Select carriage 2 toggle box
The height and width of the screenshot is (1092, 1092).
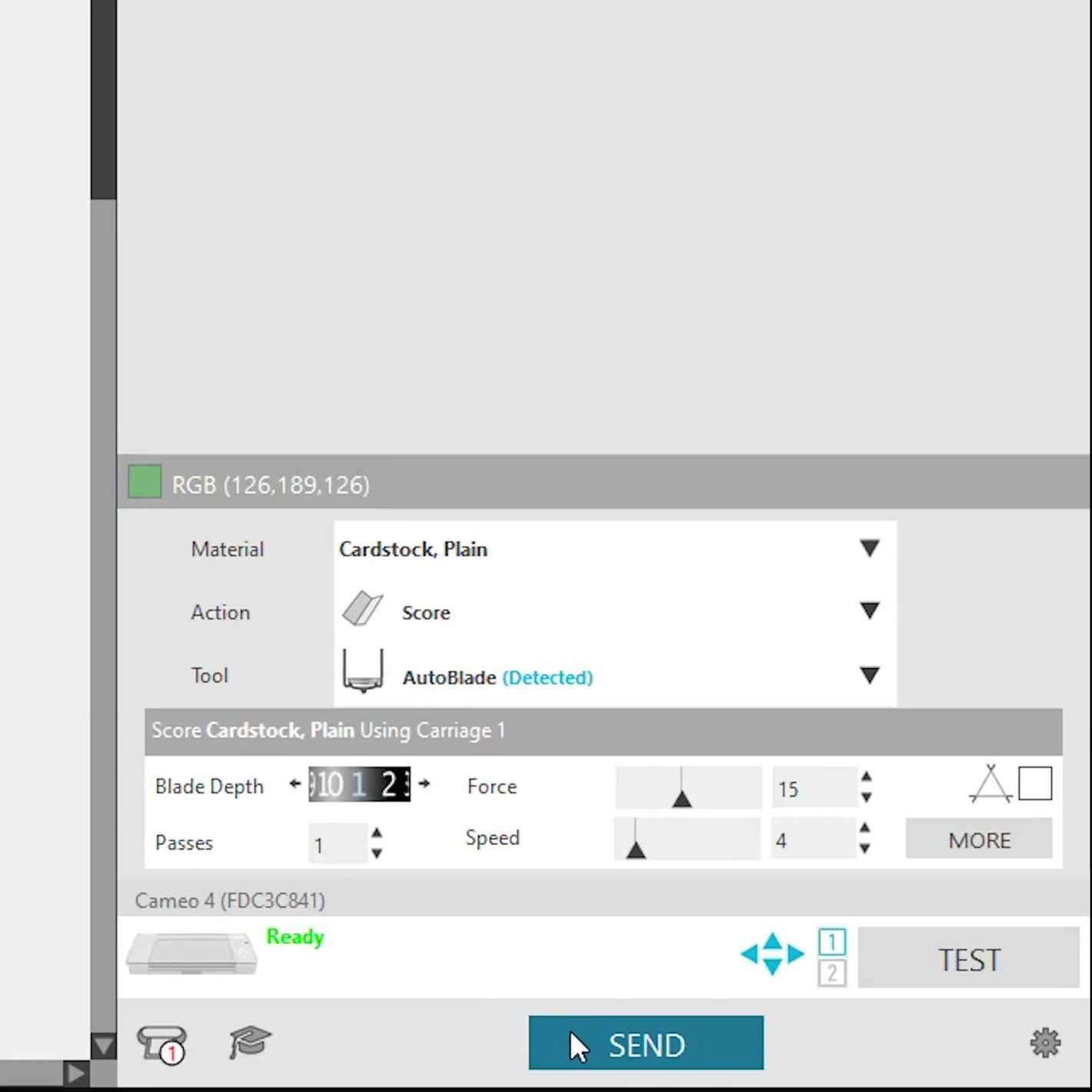[x=832, y=974]
